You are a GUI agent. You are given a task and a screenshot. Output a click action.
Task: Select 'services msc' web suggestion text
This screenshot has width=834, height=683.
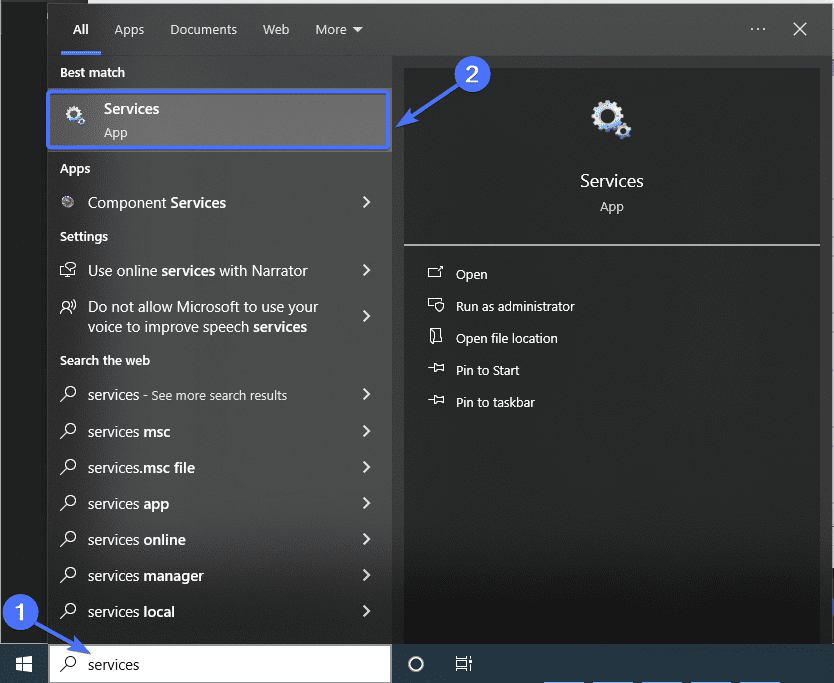pos(129,431)
